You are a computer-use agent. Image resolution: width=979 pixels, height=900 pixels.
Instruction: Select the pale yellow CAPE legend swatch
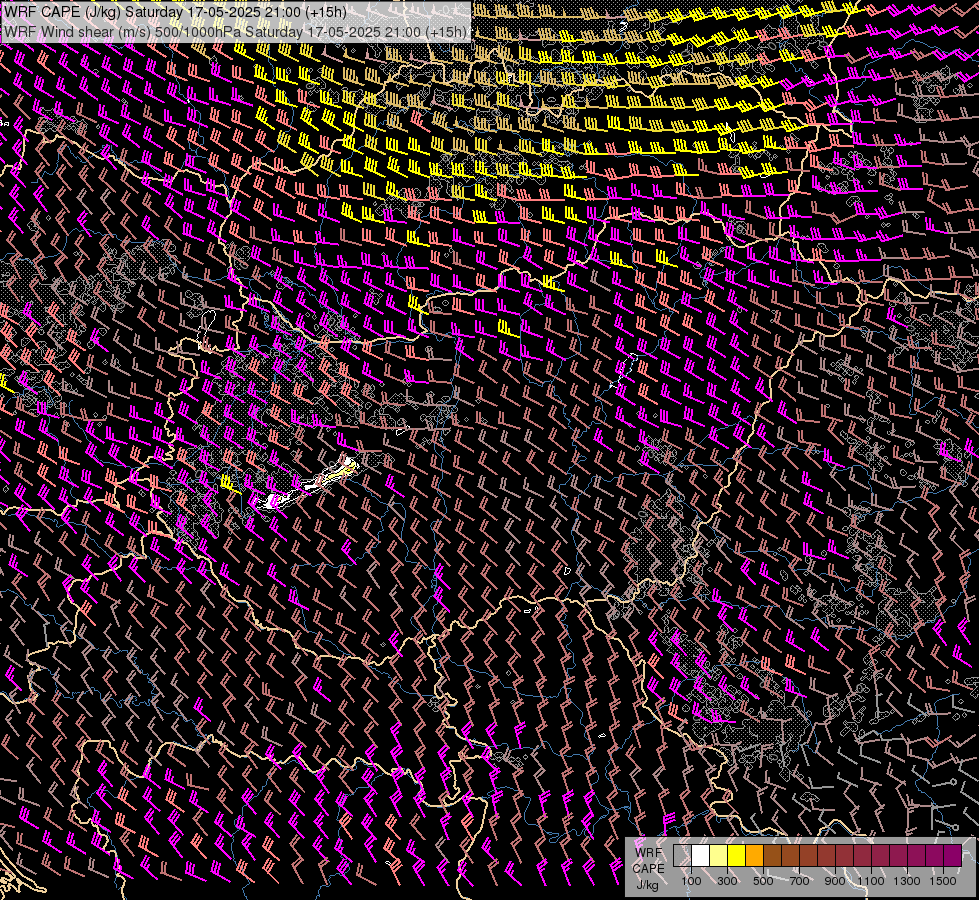(718, 855)
